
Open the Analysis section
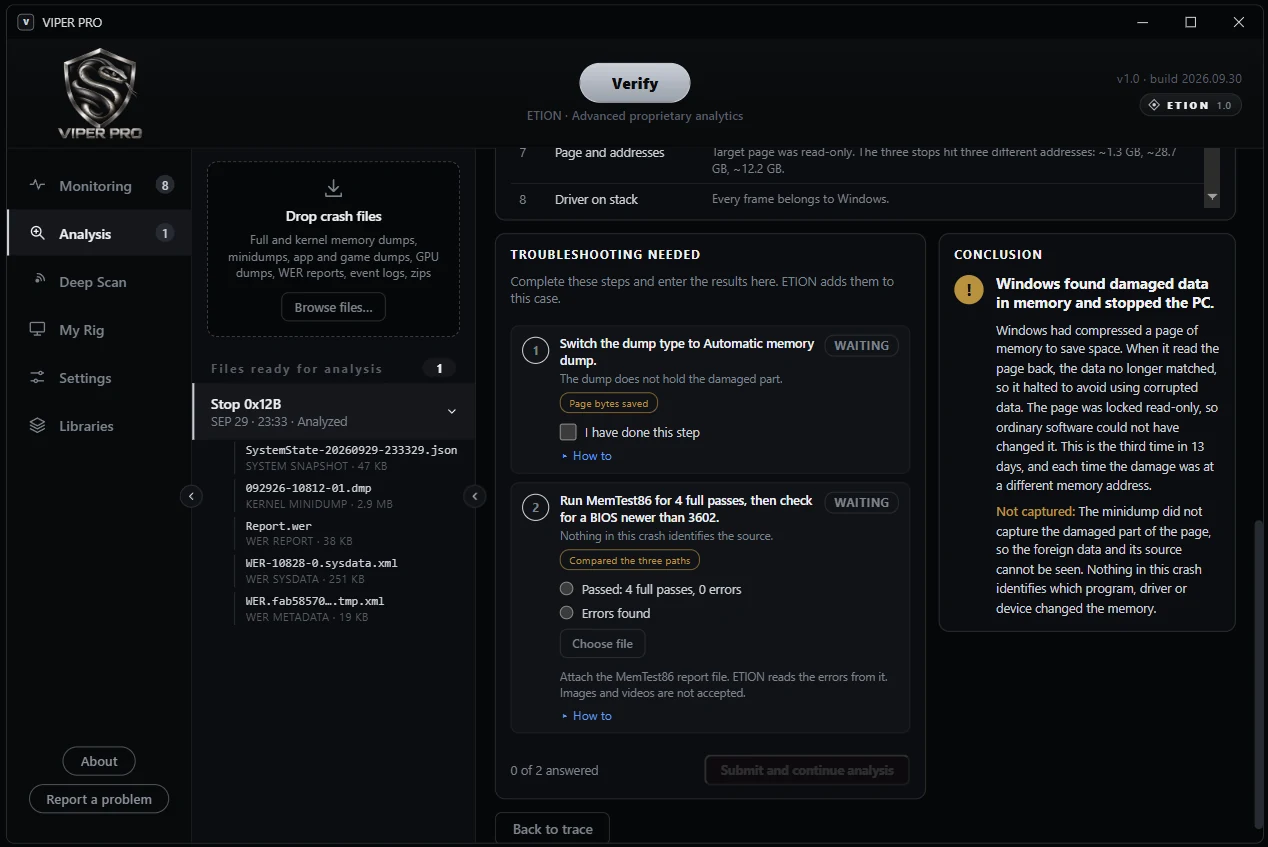click(x=99, y=233)
